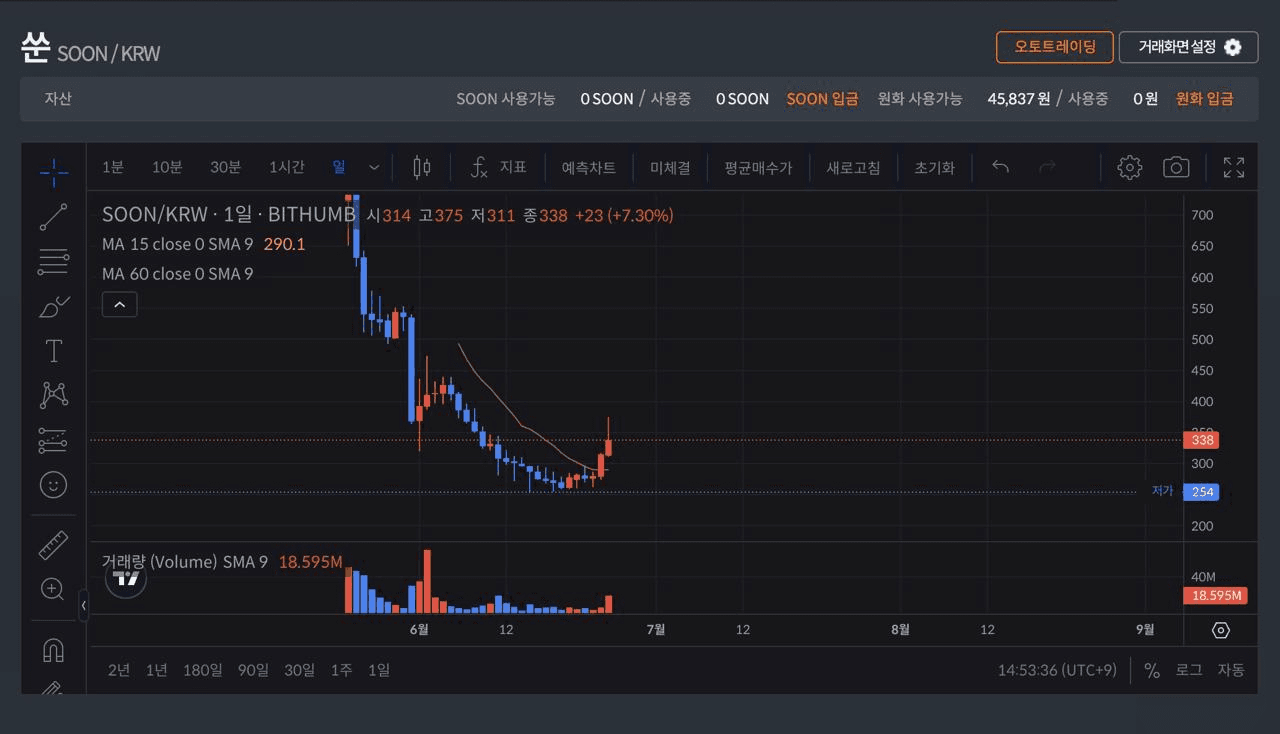Click the 45,837 원 available balance
Viewport: 1280px width, 734px height.
pos(1019,99)
